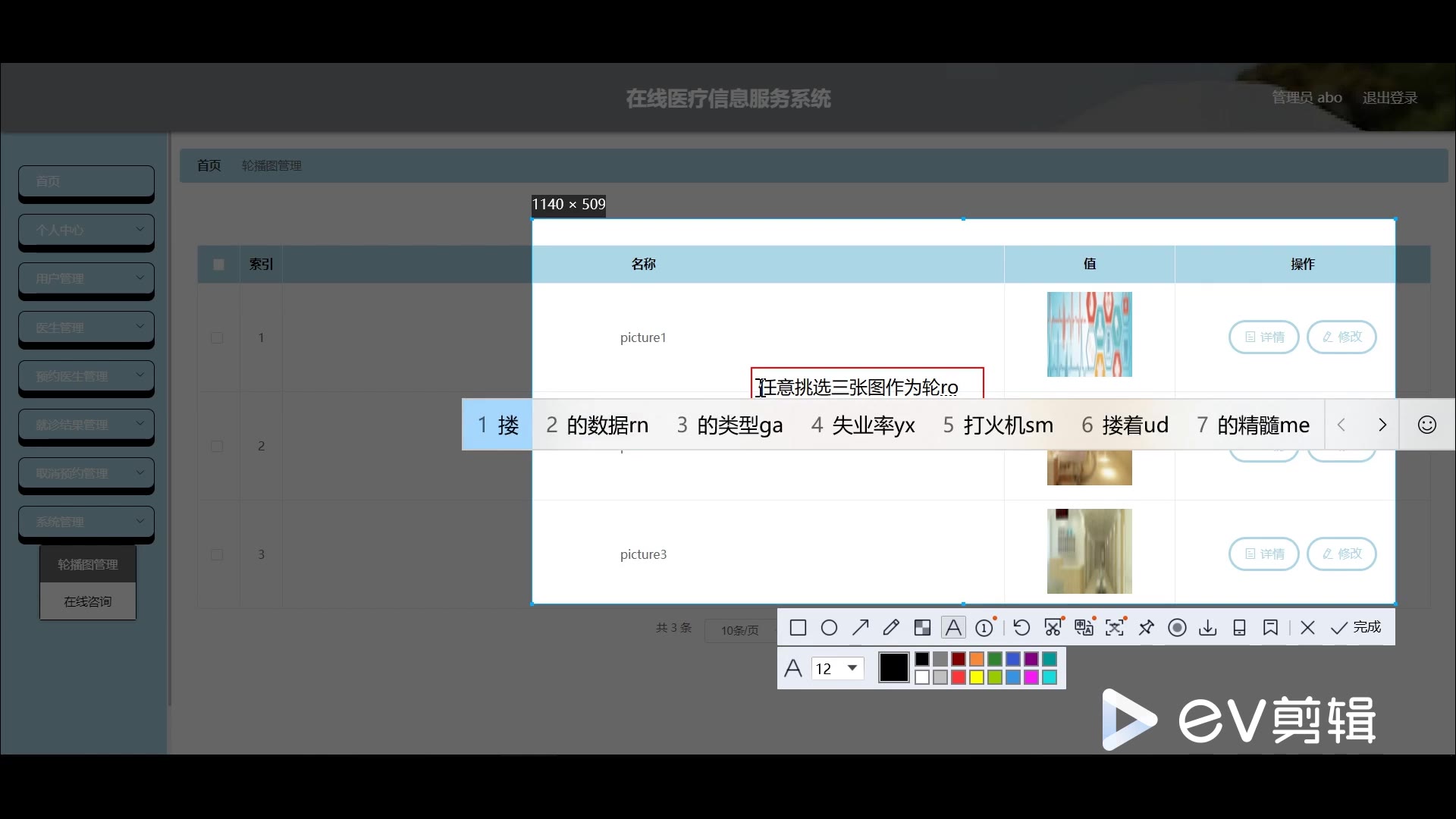Viewport: 1456px width, 819px height.
Task: Click 修改 button for picture3
Action: (1341, 554)
